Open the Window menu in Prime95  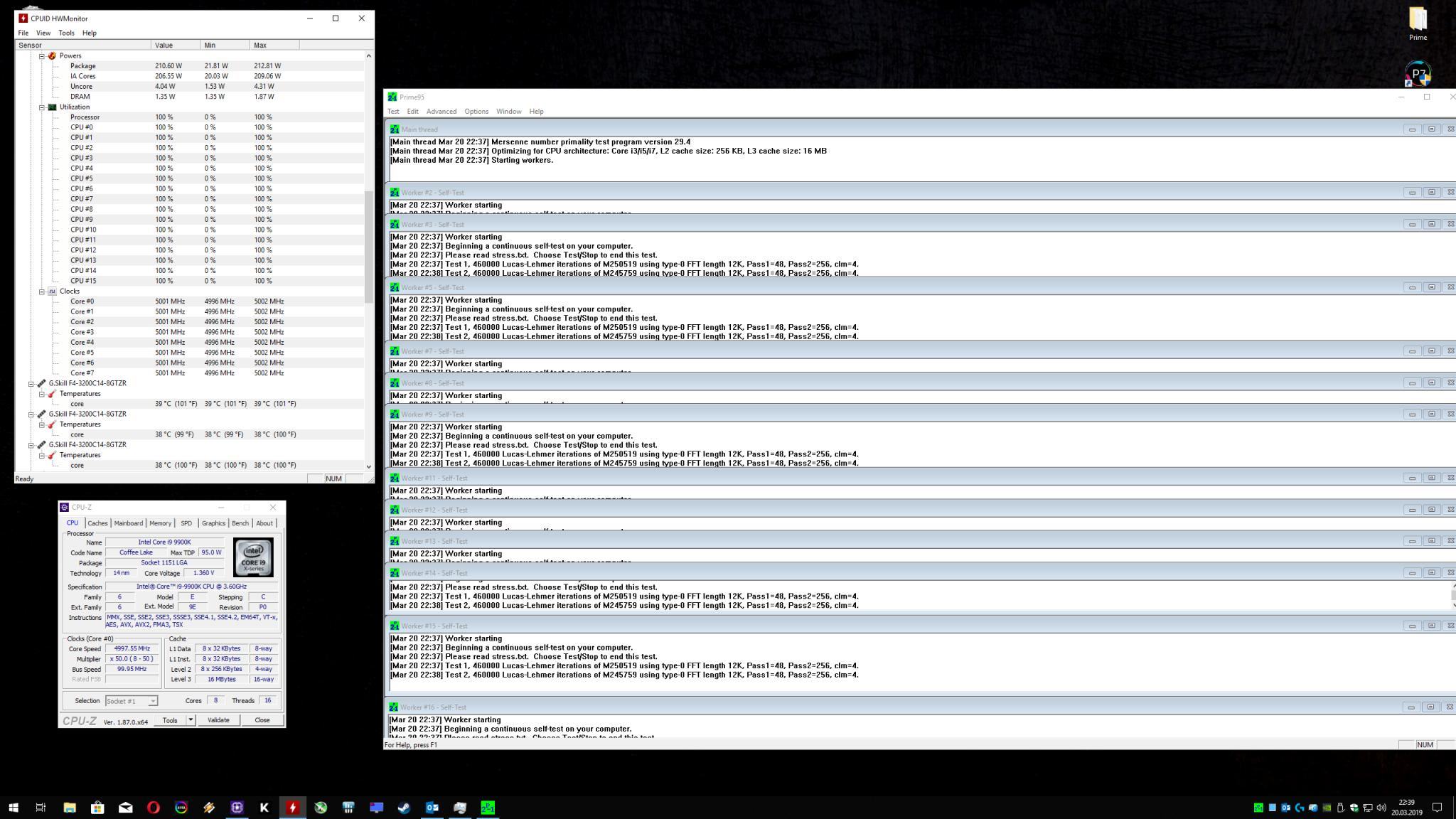point(508,112)
